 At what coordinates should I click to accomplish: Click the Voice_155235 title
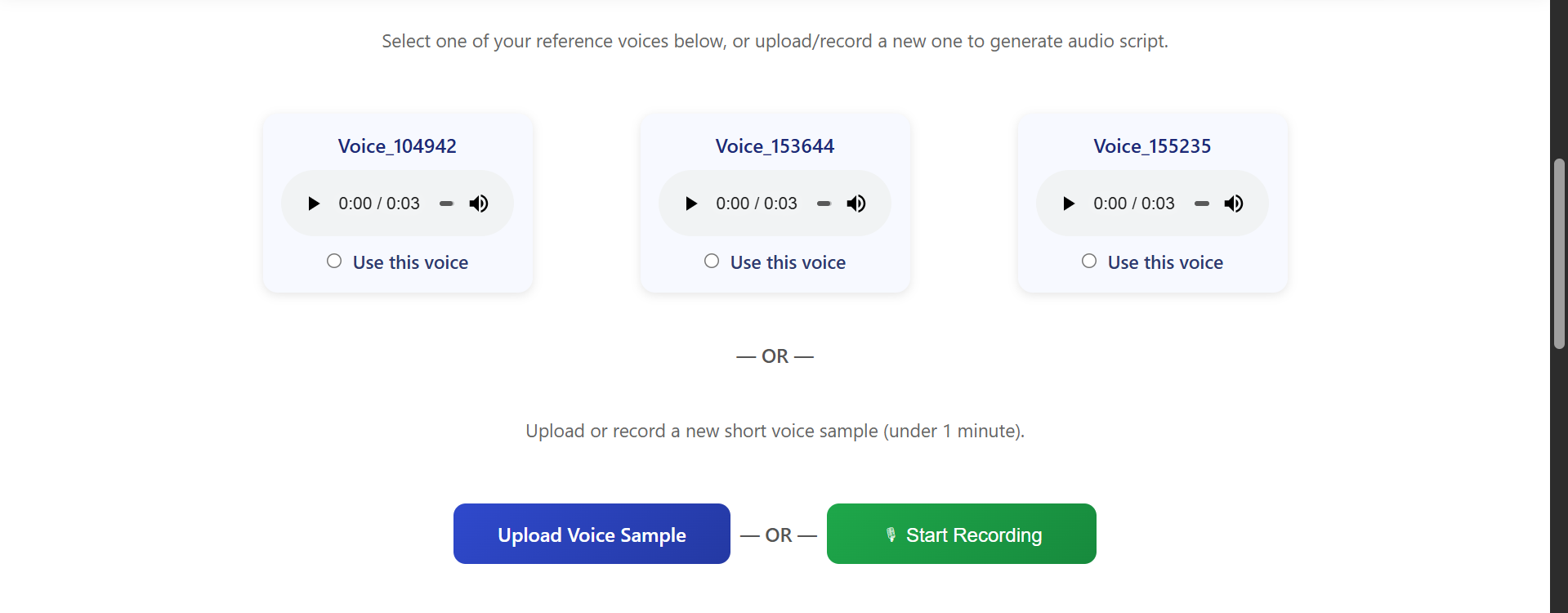[x=1152, y=146]
